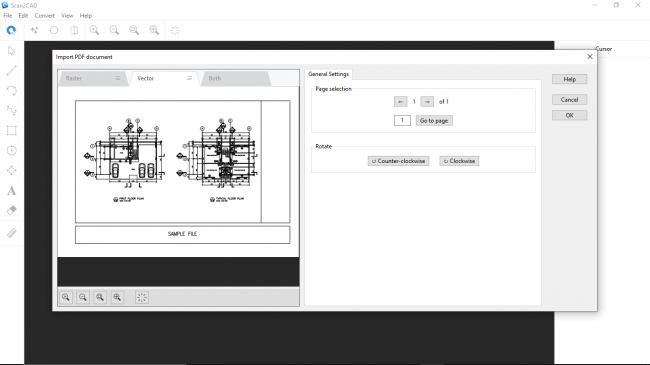Click the Help button in the dialog
Screen dimensions: 650x365
click(570, 79)
